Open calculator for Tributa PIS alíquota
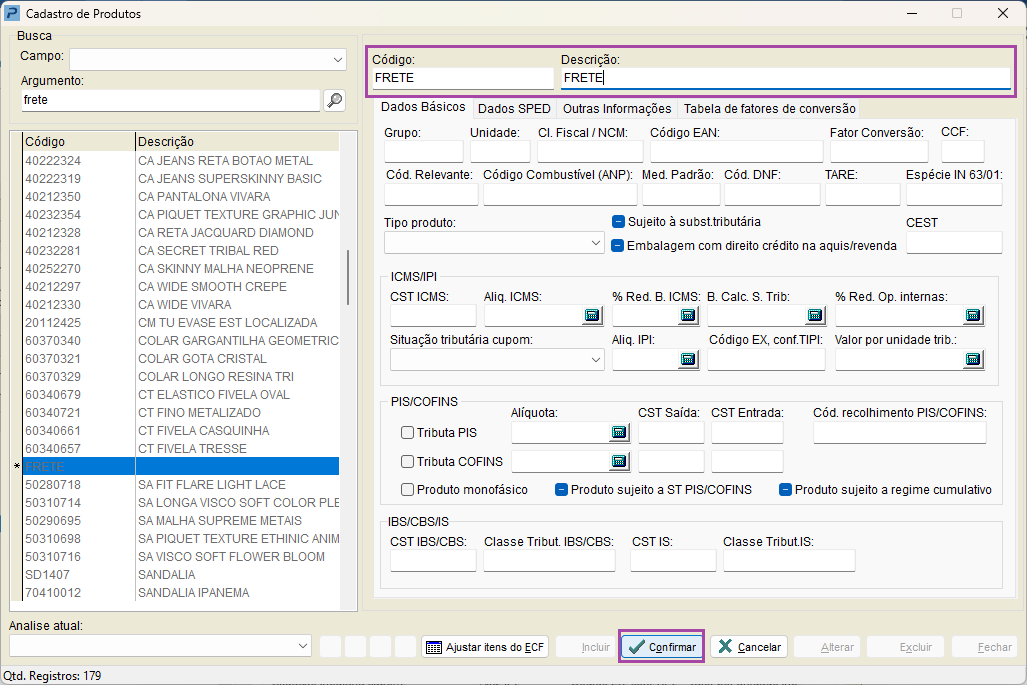1027x685 pixels. click(619, 432)
